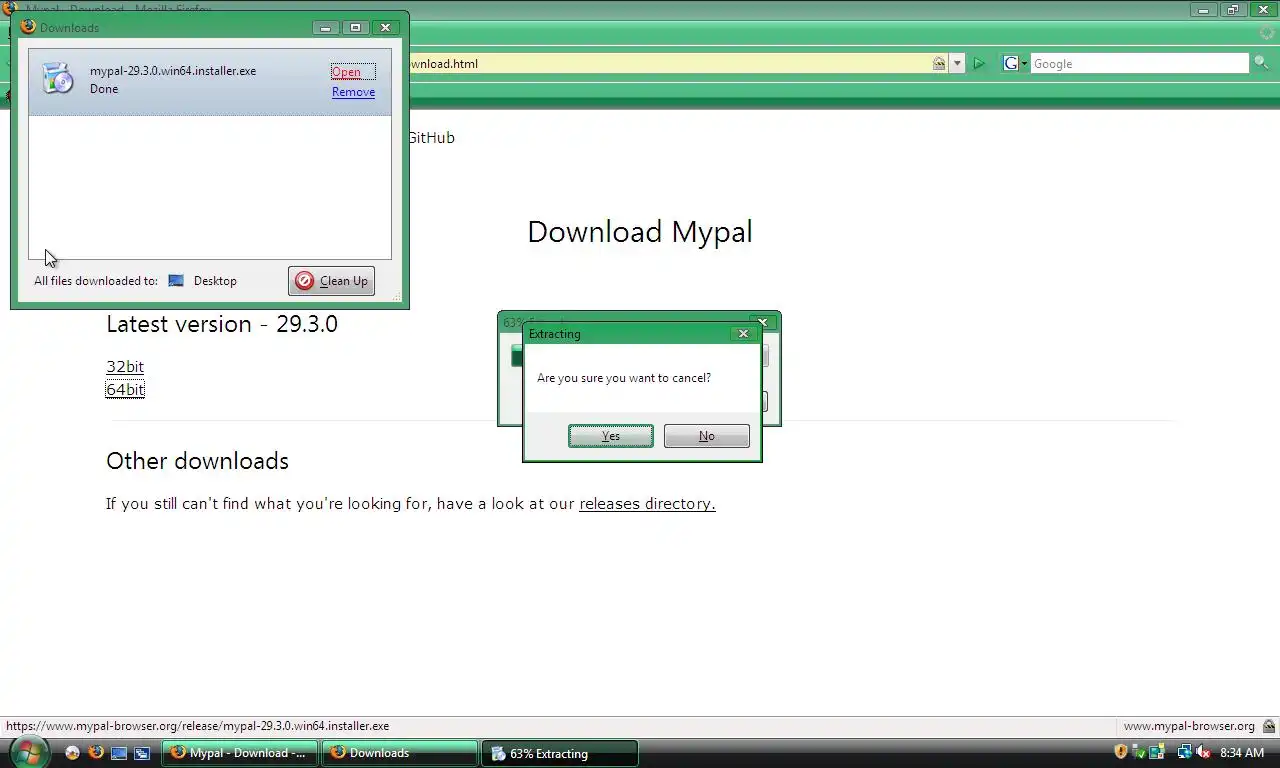Click the network connection tray icon
This screenshot has height=768, width=1280.
coord(1185,752)
